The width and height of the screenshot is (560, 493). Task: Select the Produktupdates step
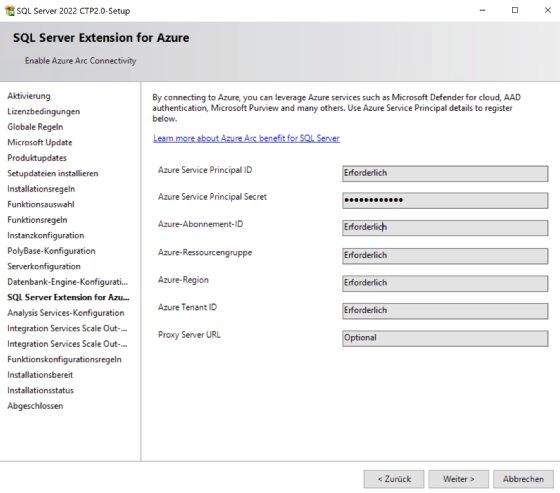[x=37, y=158]
